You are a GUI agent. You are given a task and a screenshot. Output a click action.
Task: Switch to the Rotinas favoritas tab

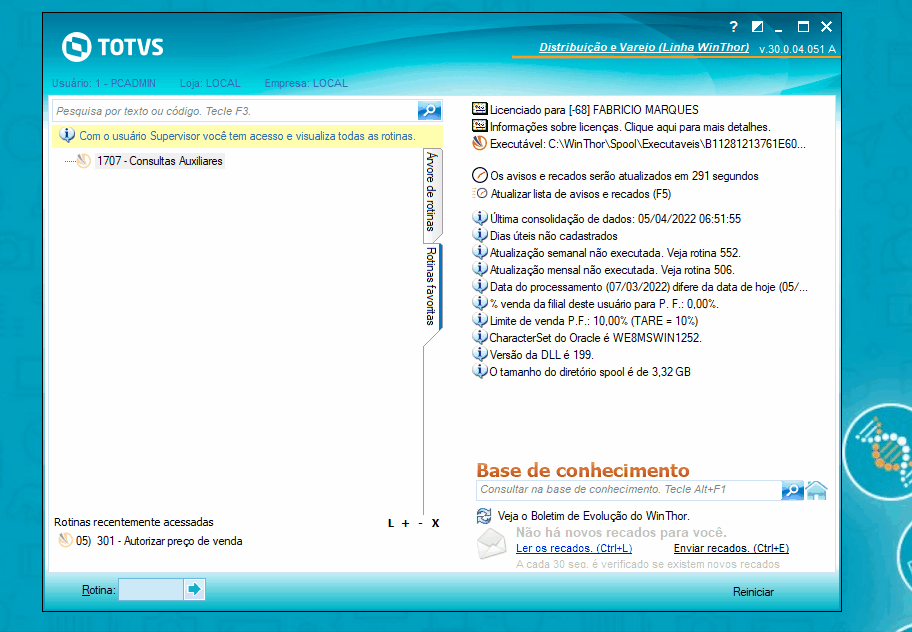(x=431, y=286)
